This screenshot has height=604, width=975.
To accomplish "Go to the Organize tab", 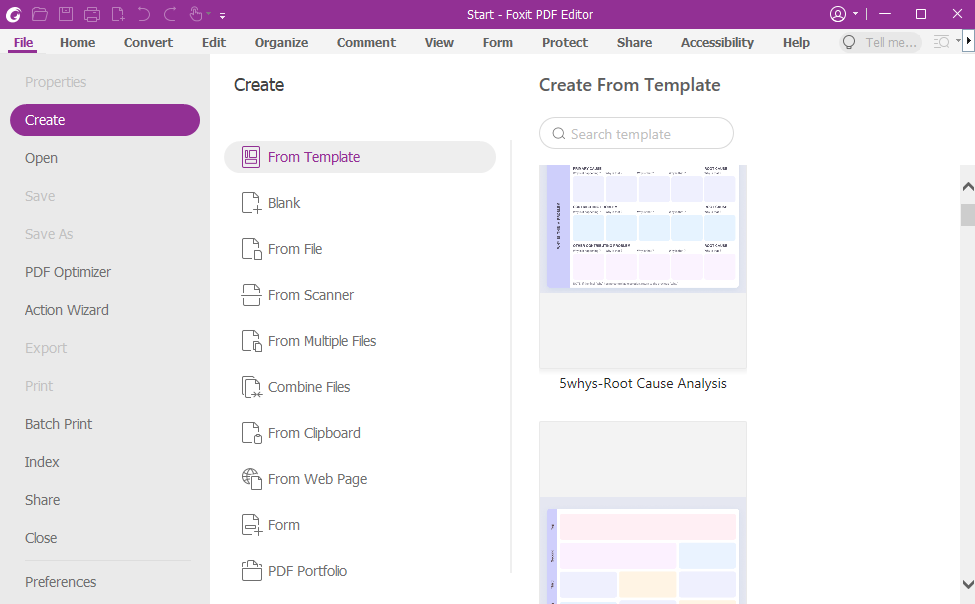I will point(281,42).
